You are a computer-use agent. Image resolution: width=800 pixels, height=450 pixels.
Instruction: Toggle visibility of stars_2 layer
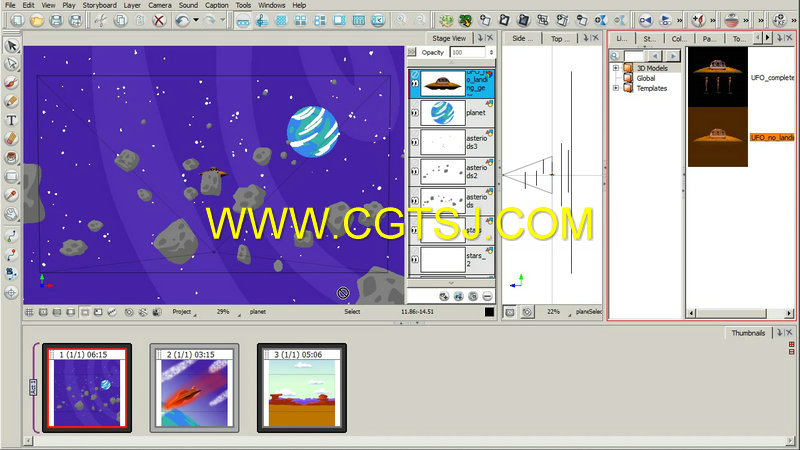coord(415,259)
